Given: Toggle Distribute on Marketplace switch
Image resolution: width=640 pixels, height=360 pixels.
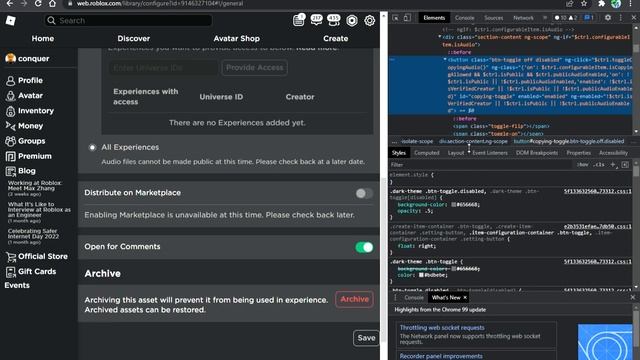Looking at the screenshot, I should click(x=364, y=193).
